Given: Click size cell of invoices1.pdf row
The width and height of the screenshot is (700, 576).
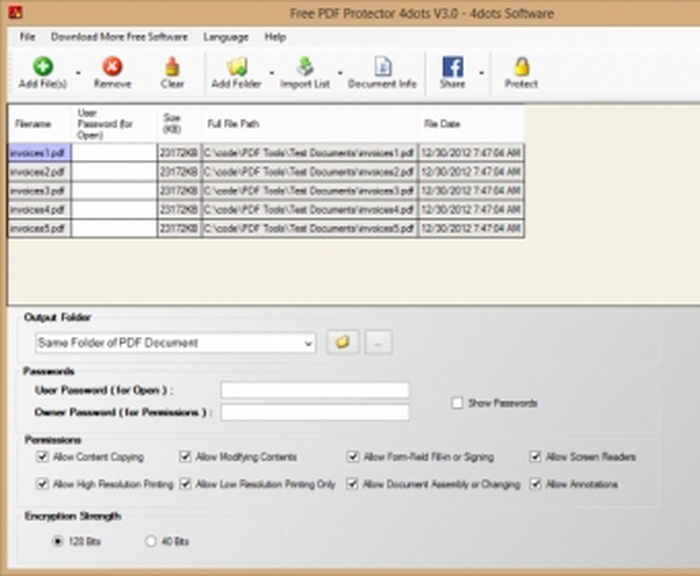Looking at the screenshot, I should (179, 153).
